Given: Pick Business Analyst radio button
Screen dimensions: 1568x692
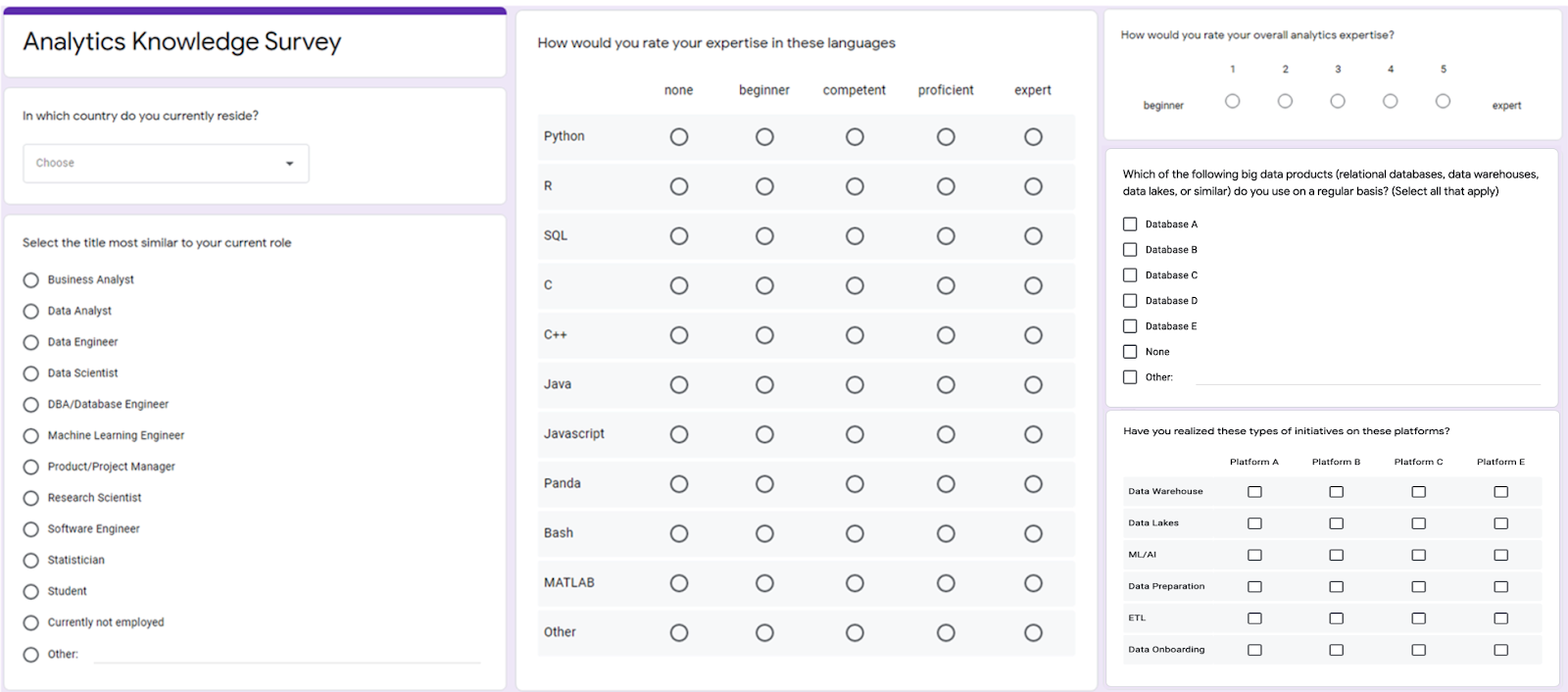Looking at the screenshot, I should point(31,280).
